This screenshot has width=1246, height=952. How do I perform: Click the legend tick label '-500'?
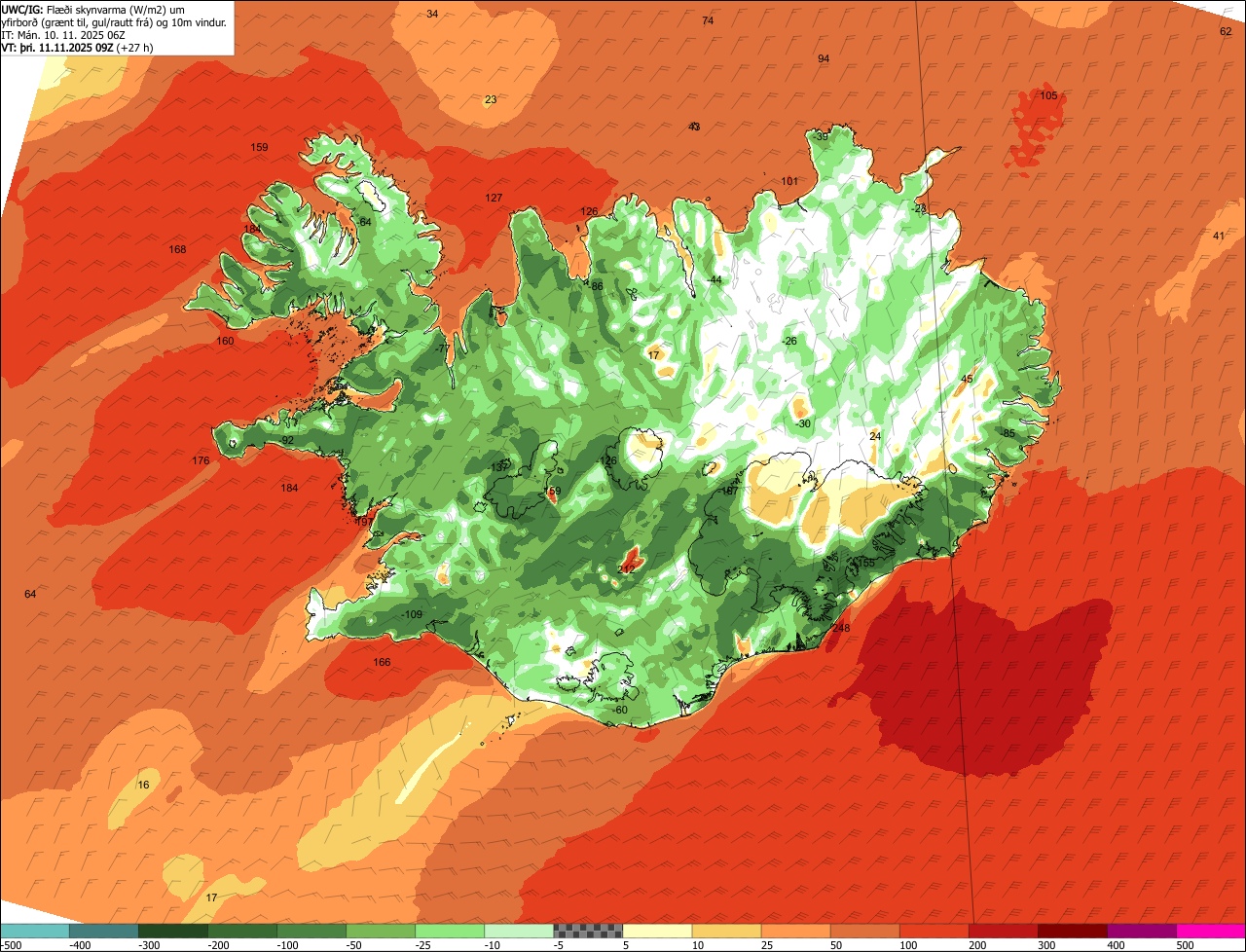coord(12,944)
